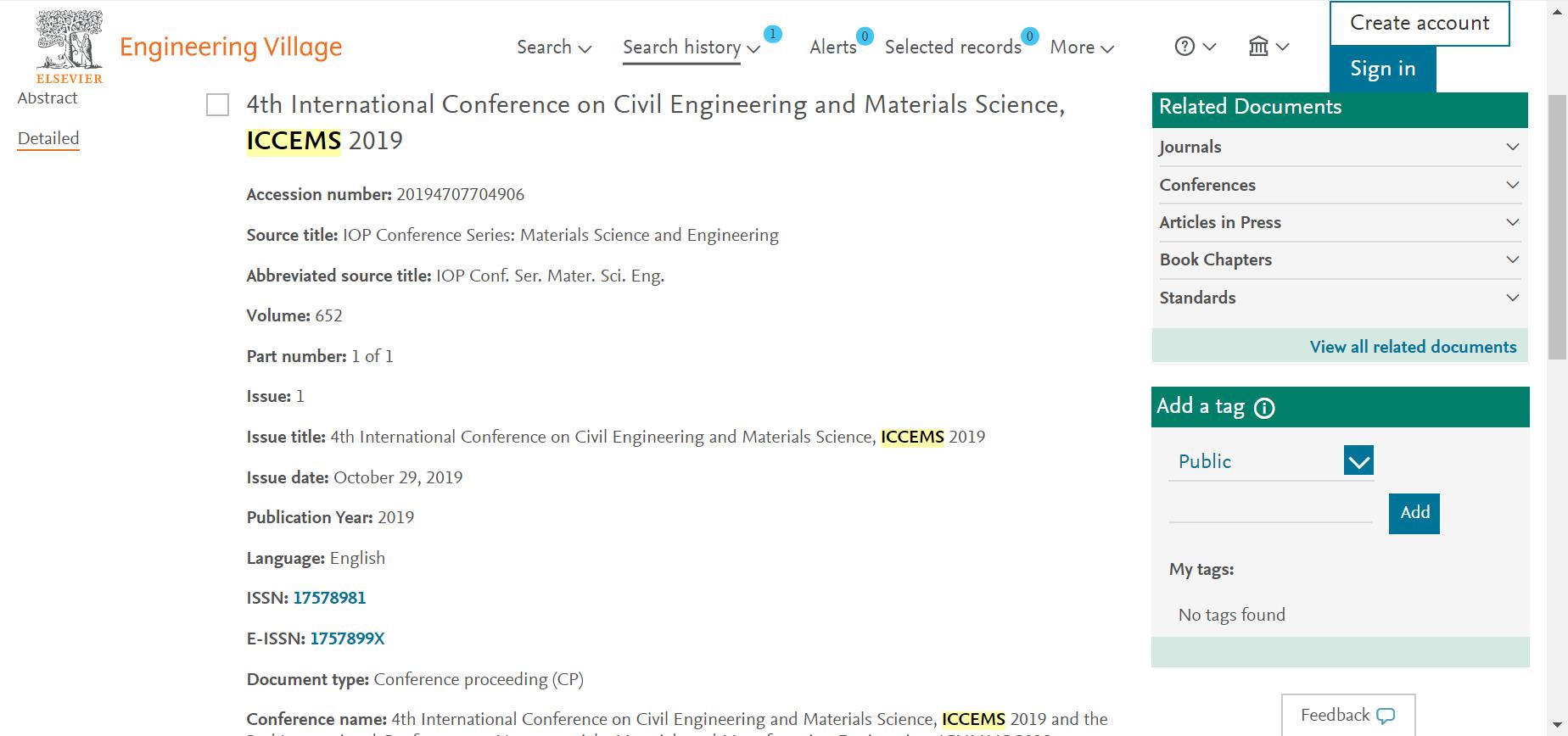This screenshot has height=736, width=1568.
Task: Open the Public tag visibility dropdown
Action: [x=1271, y=461]
